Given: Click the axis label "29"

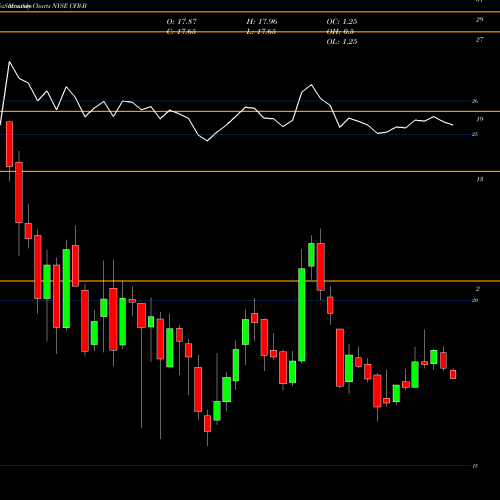Looking at the screenshot, I should 479,20.
